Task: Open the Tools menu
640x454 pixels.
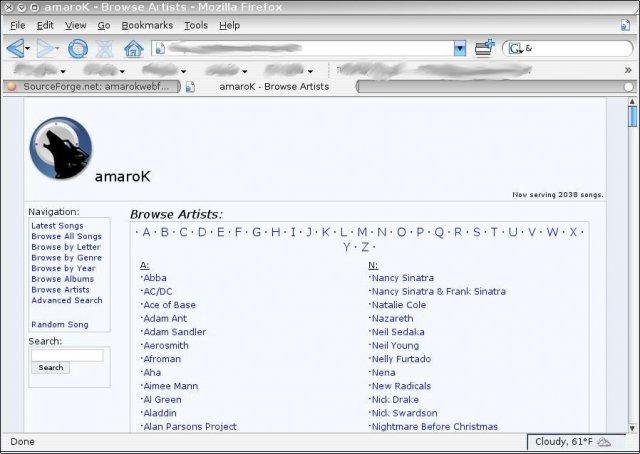Action: pyautogui.click(x=196, y=25)
